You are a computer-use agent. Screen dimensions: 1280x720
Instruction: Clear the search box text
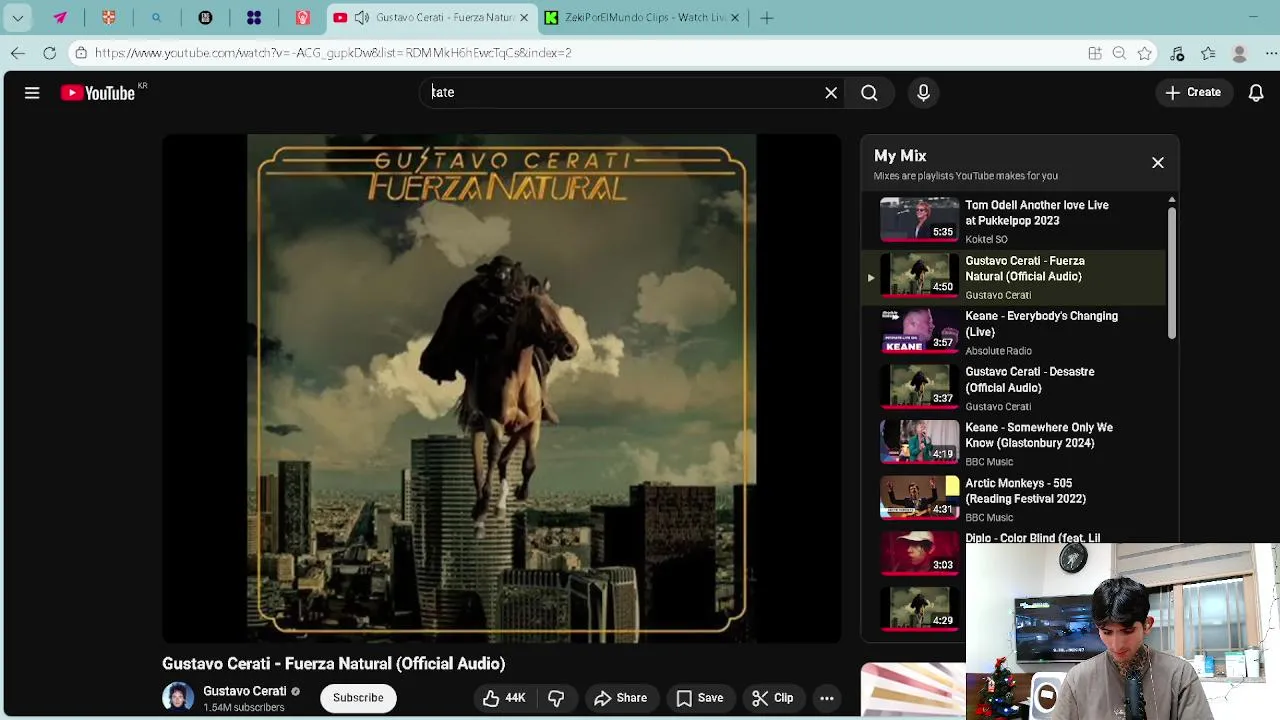click(831, 93)
